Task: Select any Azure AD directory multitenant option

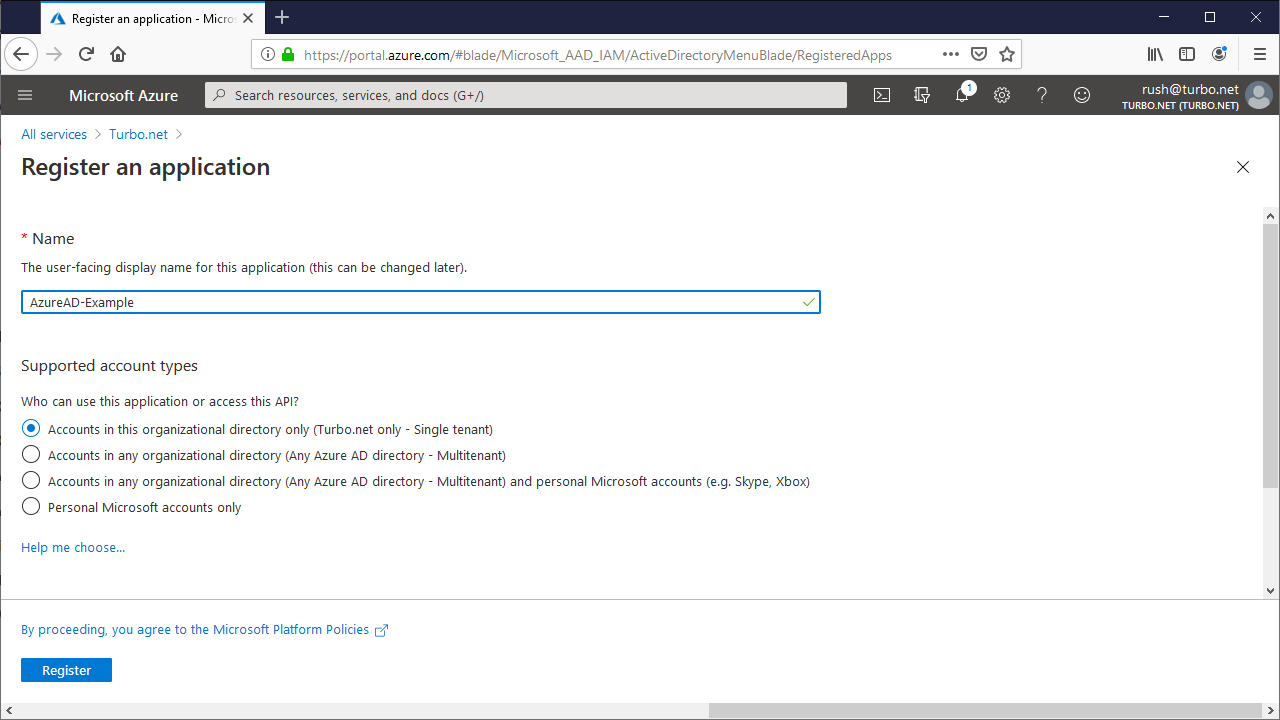Action: [x=30, y=454]
